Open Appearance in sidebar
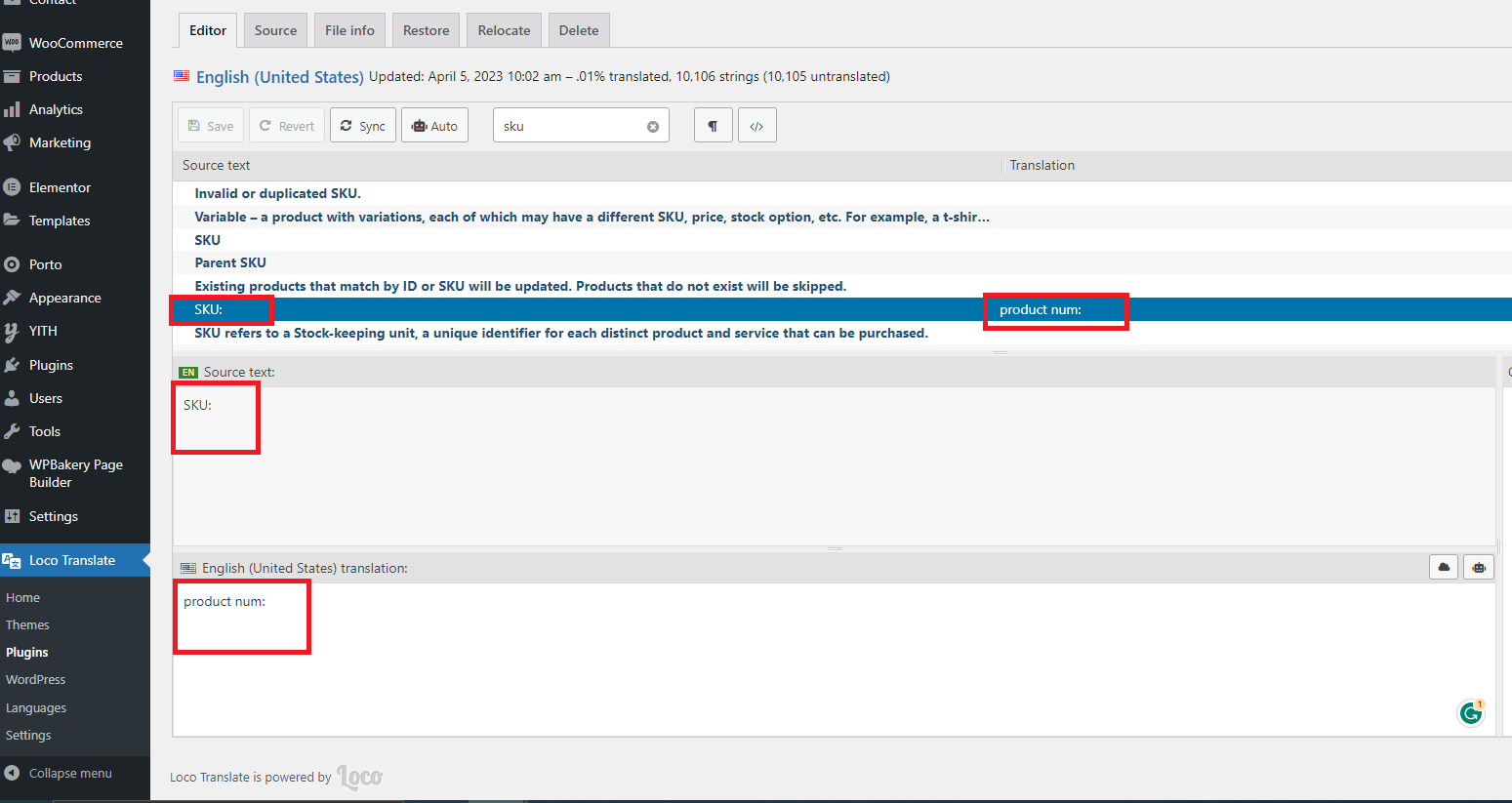This screenshot has width=1512, height=803. coord(75,298)
